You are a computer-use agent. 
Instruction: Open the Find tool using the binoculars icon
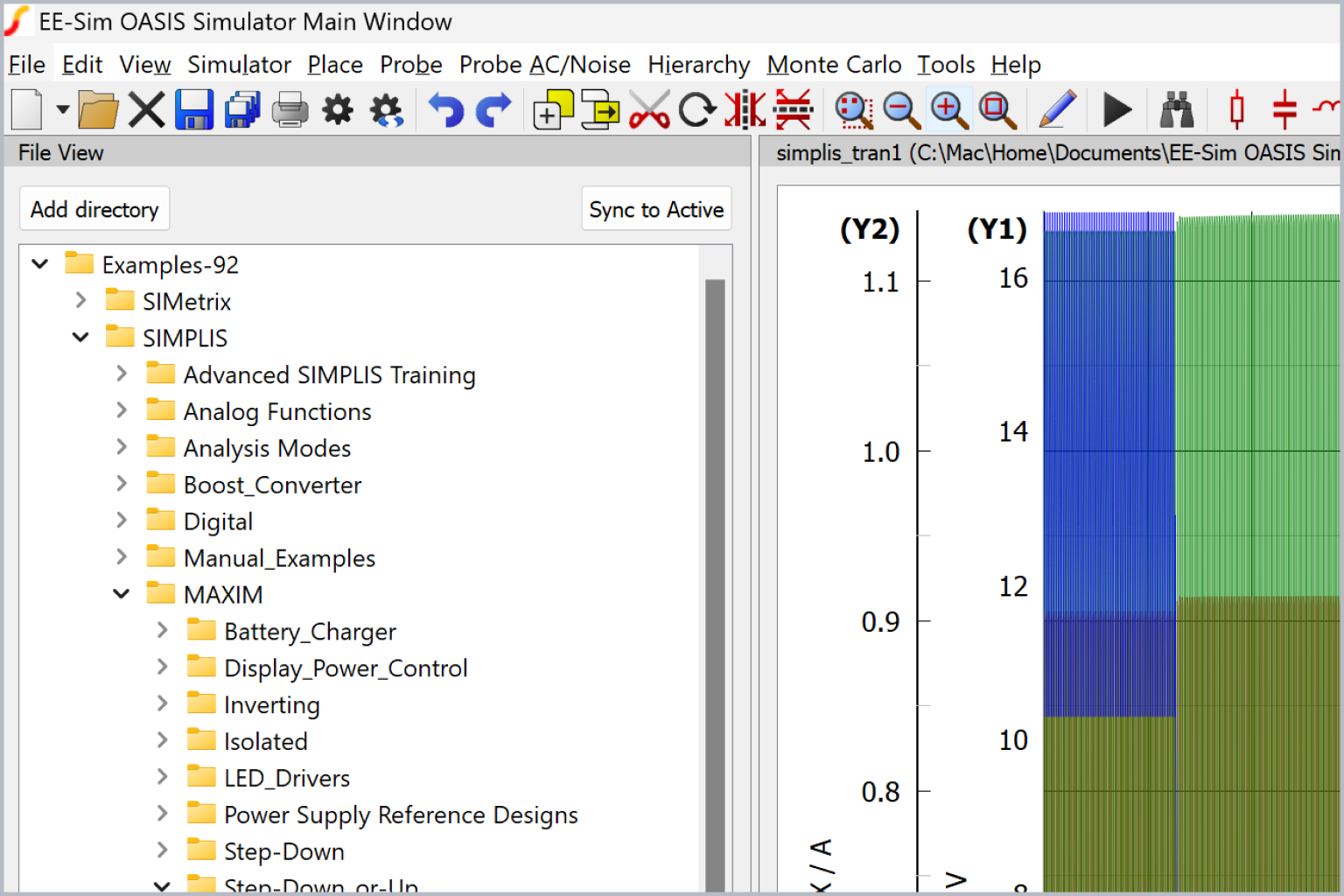click(x=1177, y=109)
